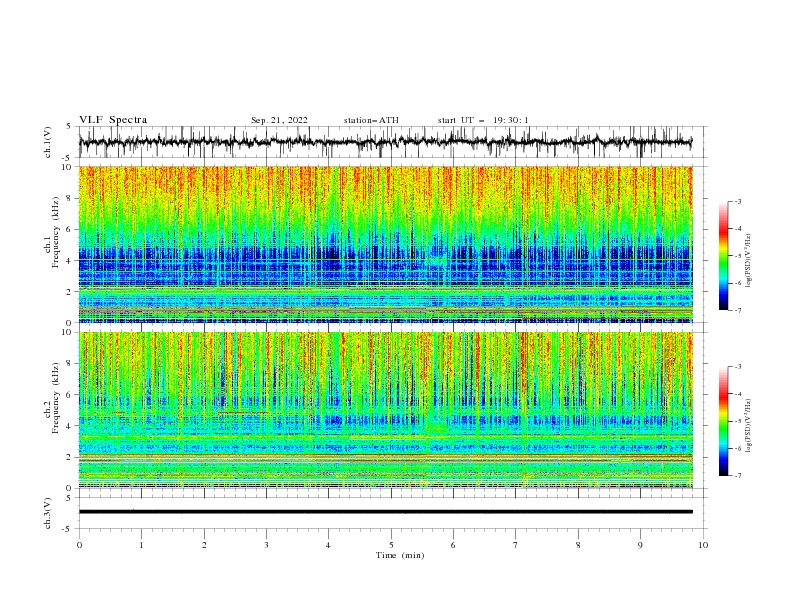Click the "3" tick on the time axis
Screen dimensions: 792x612
click(266, 545)
